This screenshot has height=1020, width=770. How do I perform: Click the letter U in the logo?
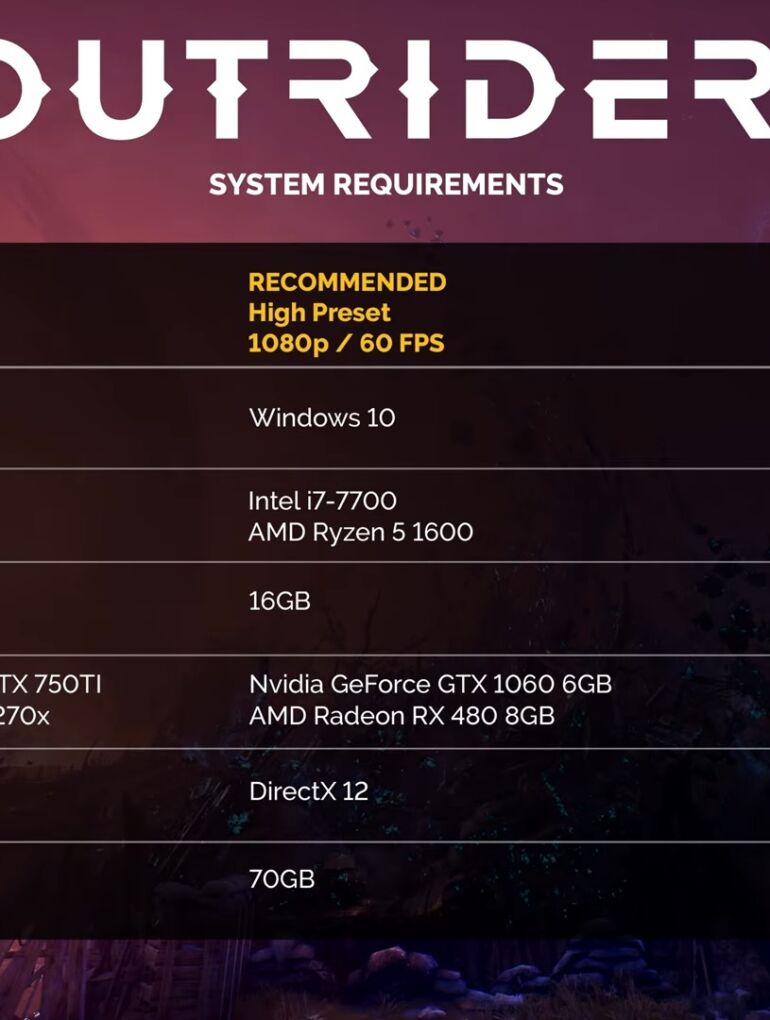122,90
